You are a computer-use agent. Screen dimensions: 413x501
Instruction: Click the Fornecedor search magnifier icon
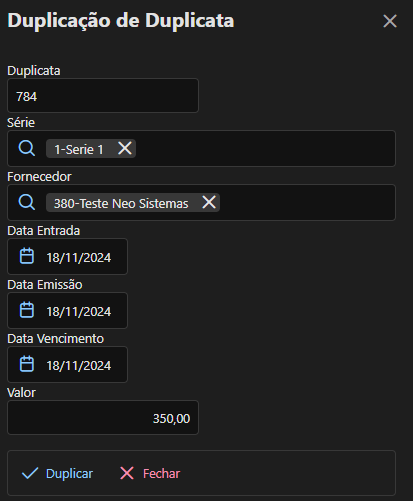[27, 202]
